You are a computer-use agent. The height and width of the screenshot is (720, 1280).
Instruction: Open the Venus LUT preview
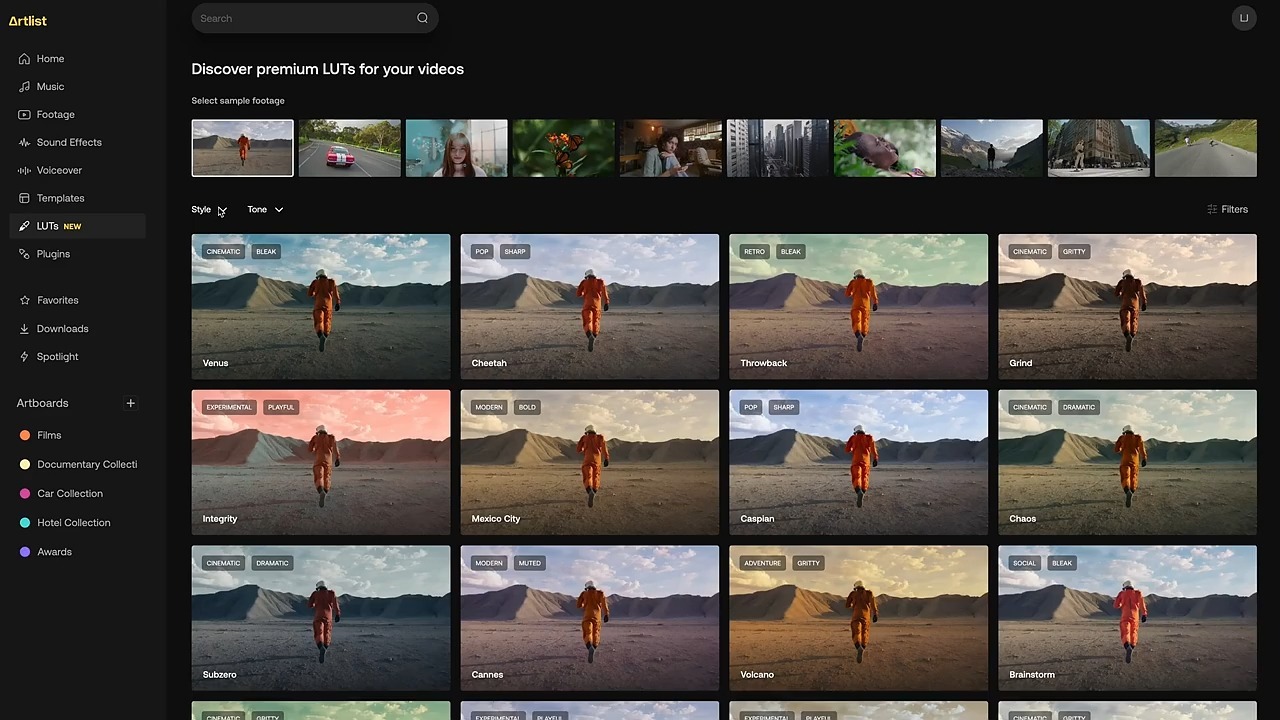click(x=321, y=307)
